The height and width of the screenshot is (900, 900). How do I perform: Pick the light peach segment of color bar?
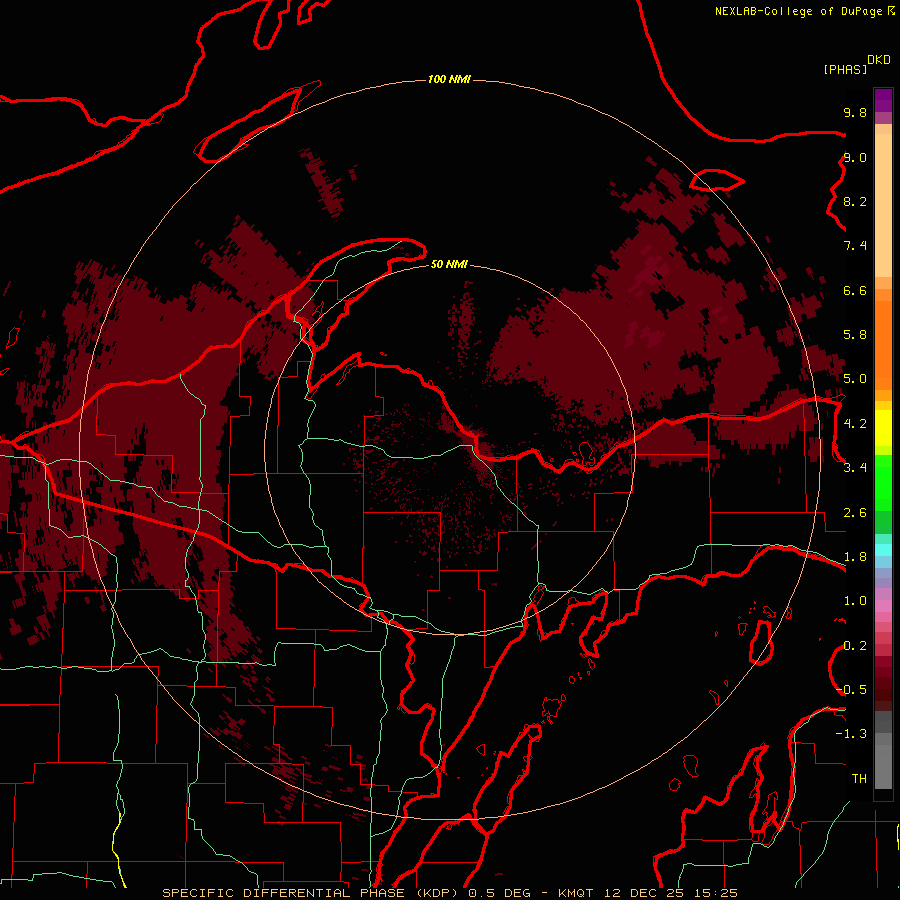click(x=883, y=205)
